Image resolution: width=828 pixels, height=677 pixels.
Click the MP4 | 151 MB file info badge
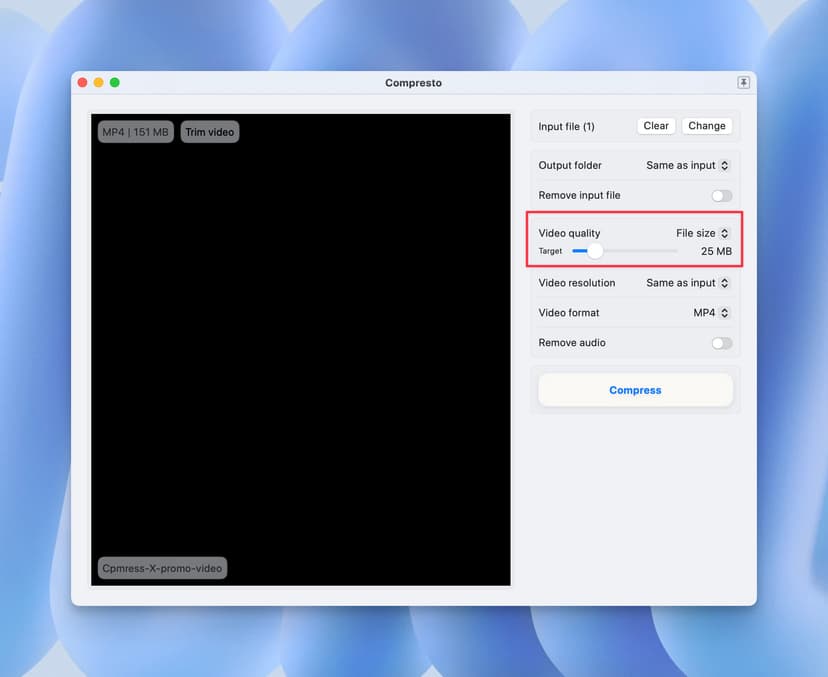click(134, 131)
